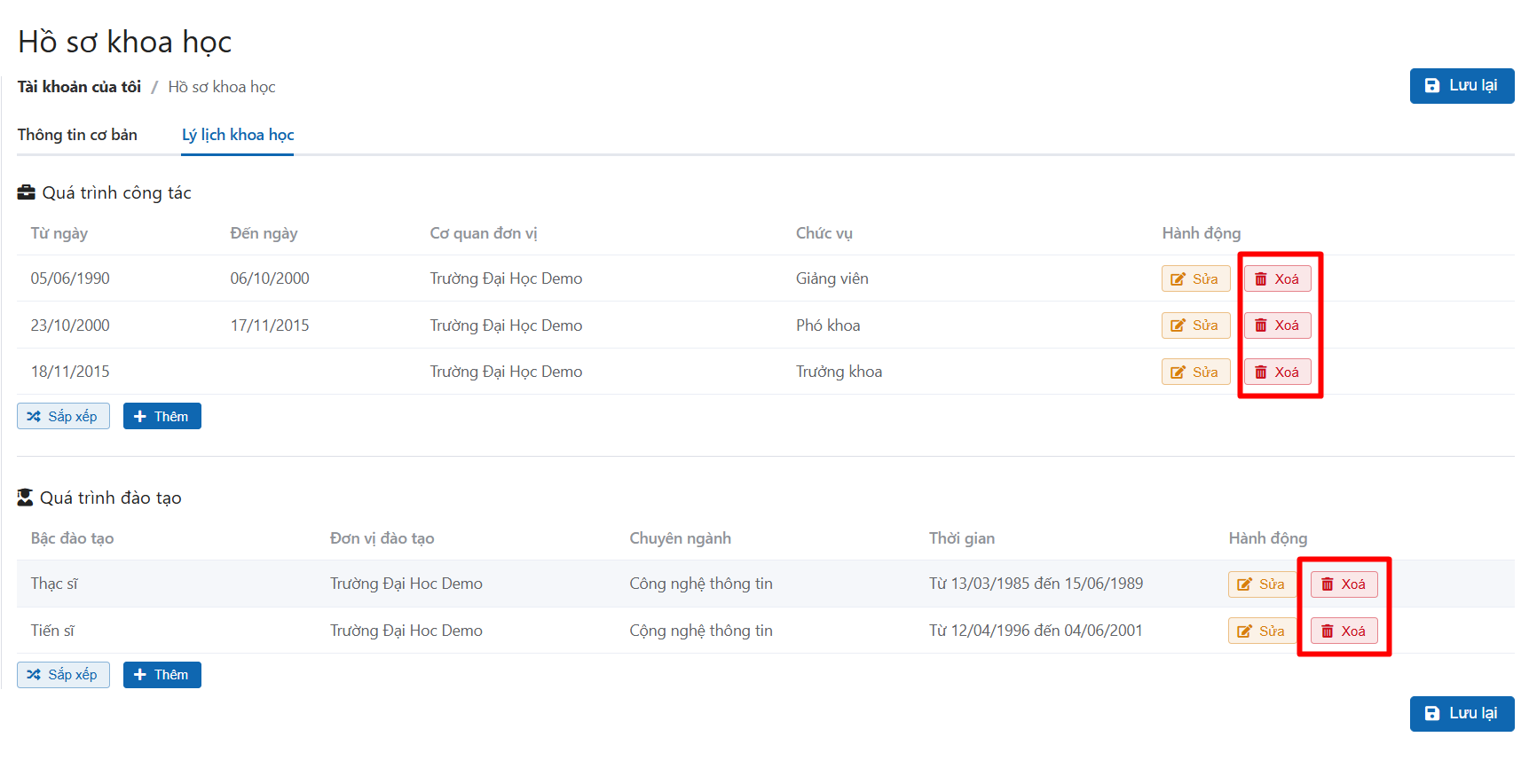1529x784 pixels.
Task: Open Tài khoản của tôi breadcrumb link
Action: pos(79,87)
